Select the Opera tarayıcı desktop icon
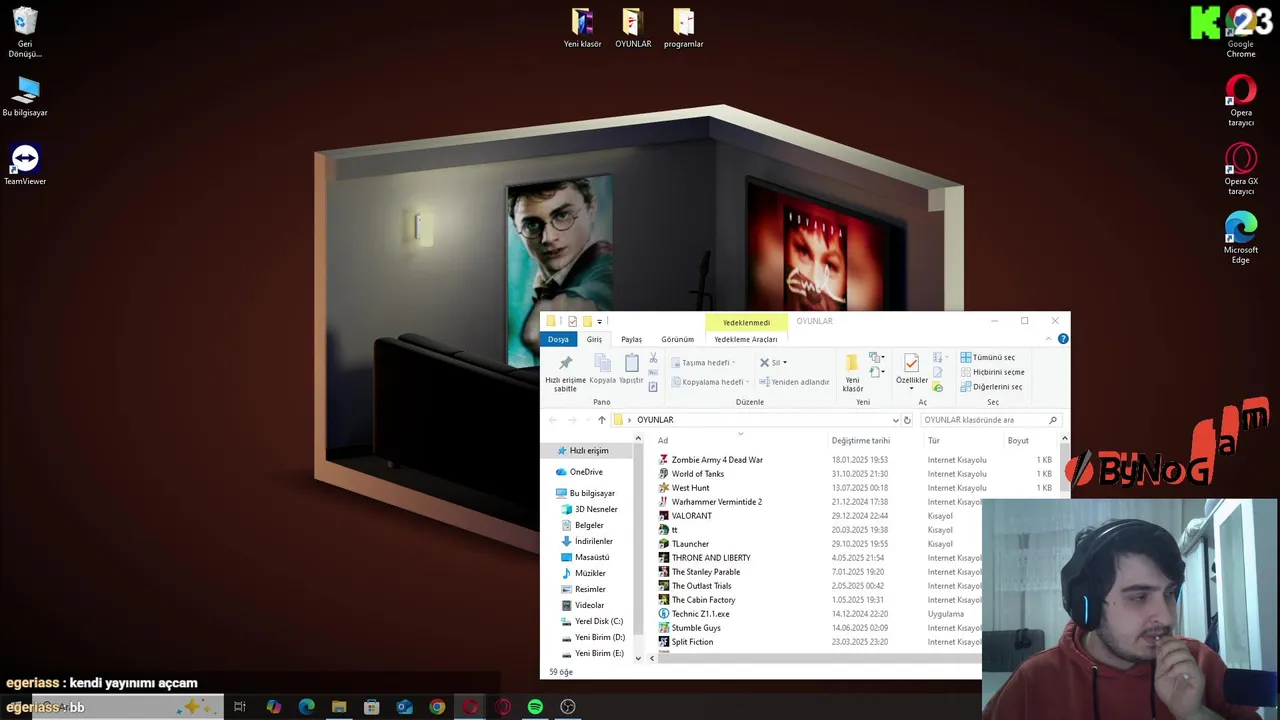Image resolution: width=1280 pixels, height=720 pixels. point(1241,101)
